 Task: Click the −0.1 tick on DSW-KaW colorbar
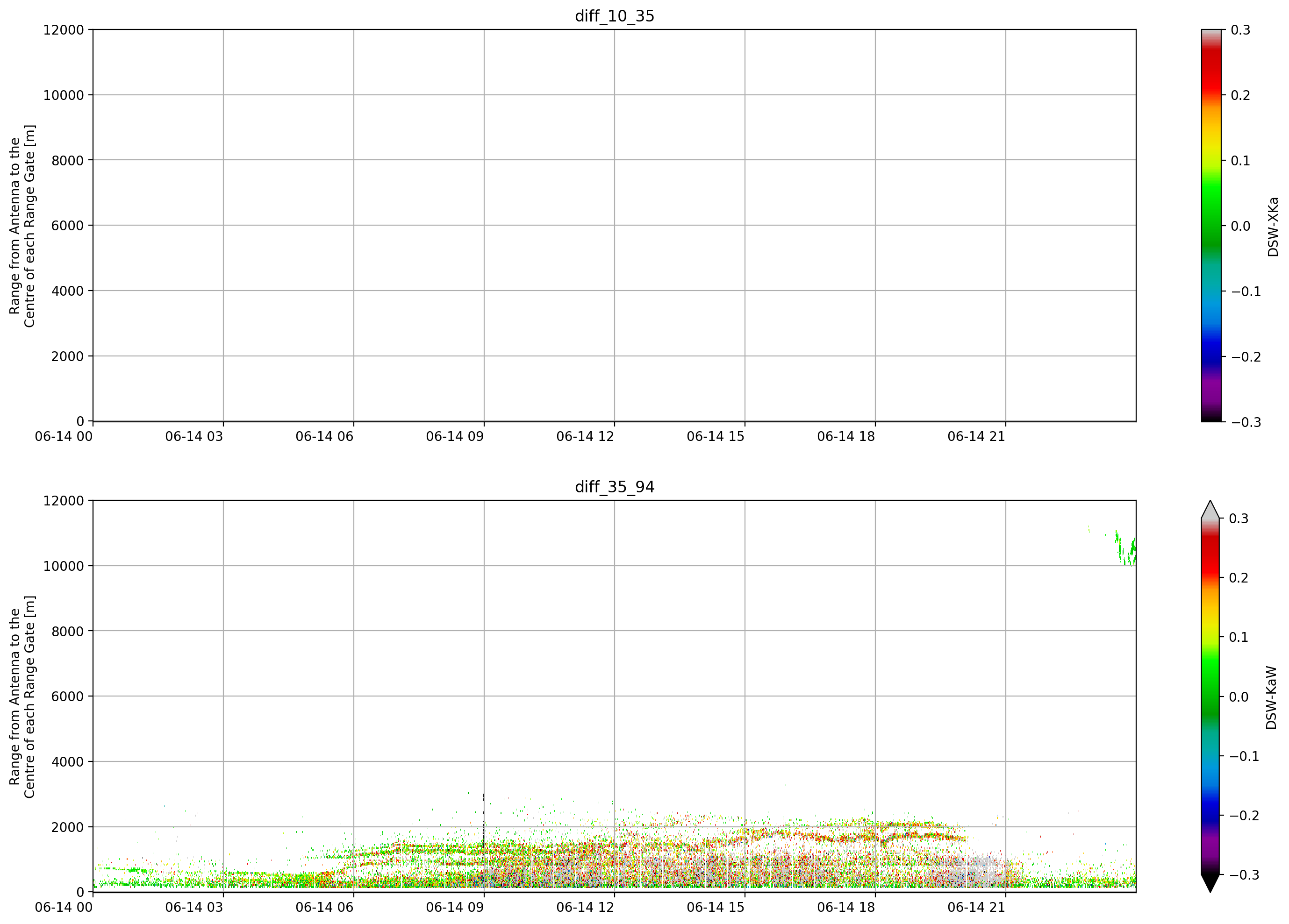[x=1245, y=756]
